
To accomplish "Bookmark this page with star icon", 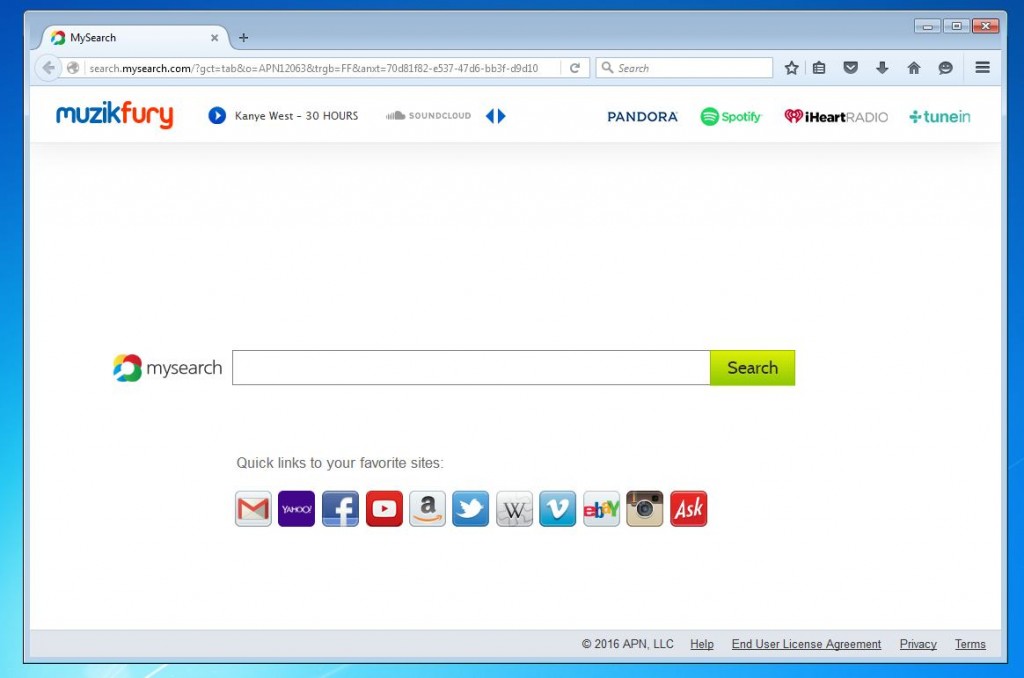I will (792, 68).
